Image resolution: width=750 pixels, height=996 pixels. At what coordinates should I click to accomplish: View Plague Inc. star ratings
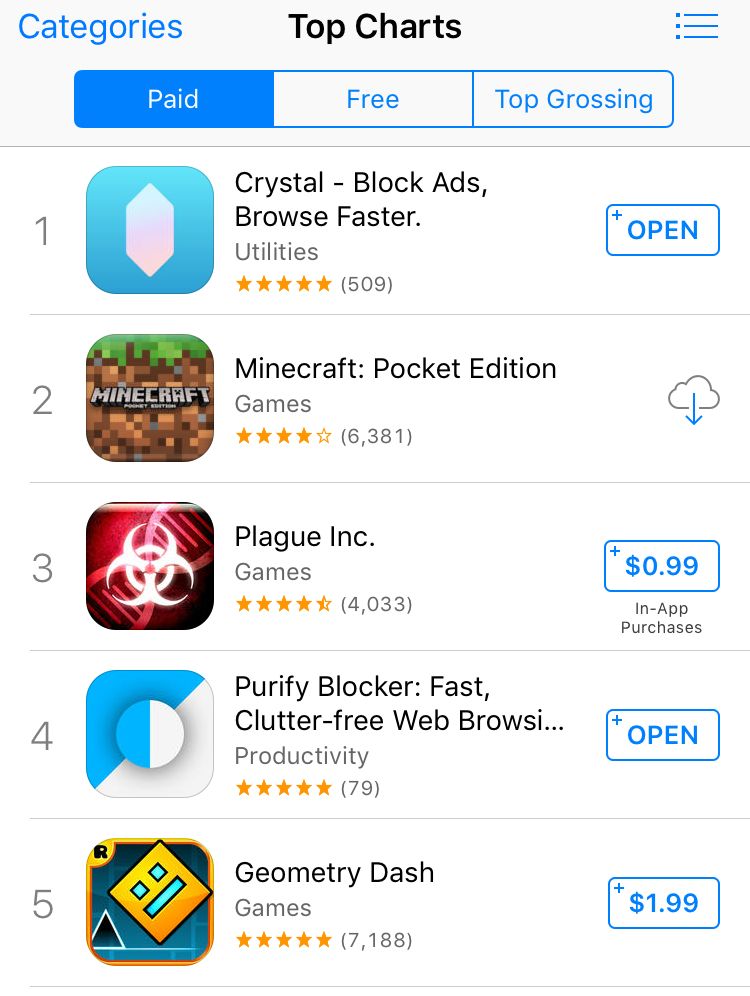tap(284, 604)
